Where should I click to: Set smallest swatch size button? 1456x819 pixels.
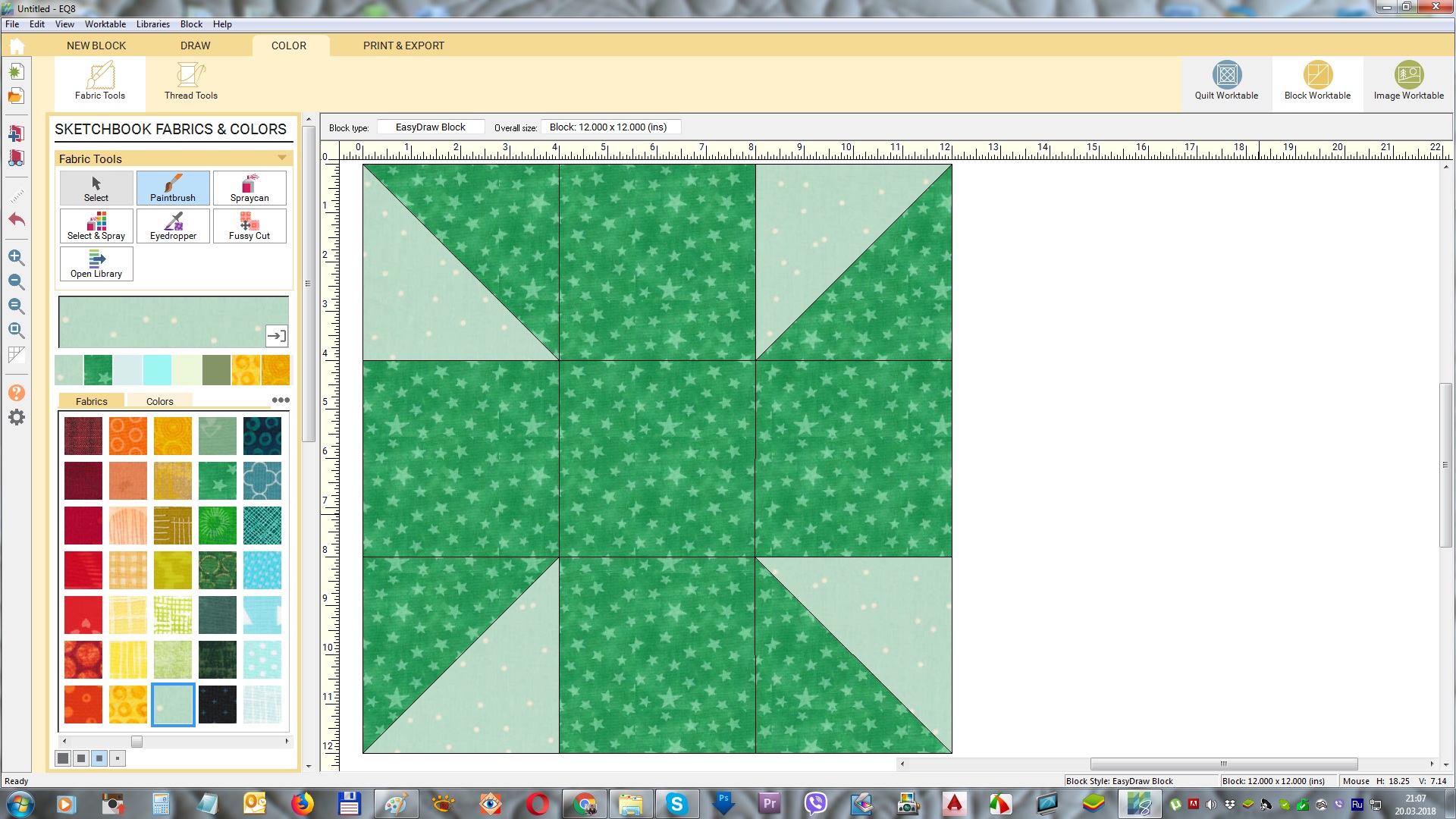click(x=118, y=758)
